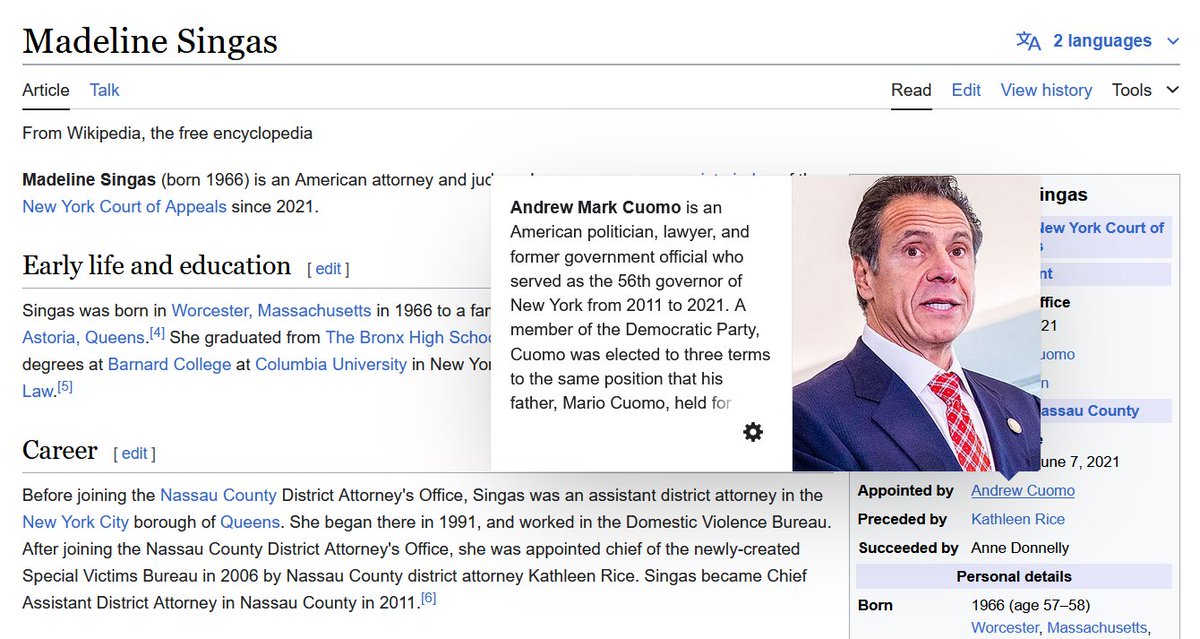Click the Massachusetts link in infobox
Screen dimensions: 1200x639
[1098, 628]
